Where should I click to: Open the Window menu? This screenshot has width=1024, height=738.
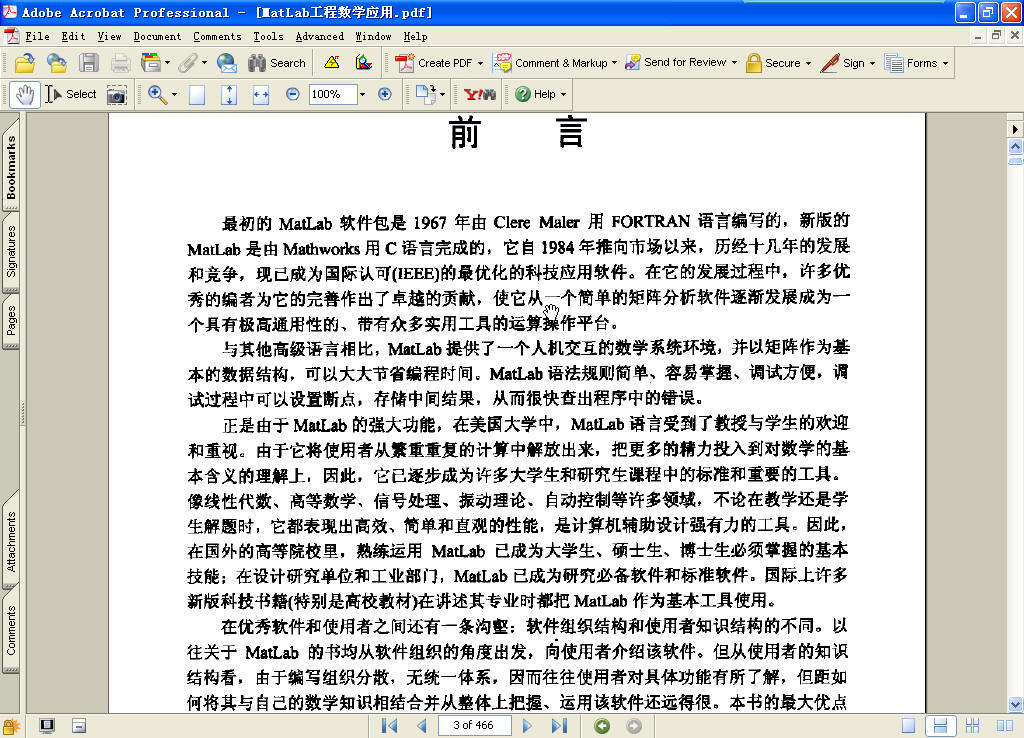point(373,37)
